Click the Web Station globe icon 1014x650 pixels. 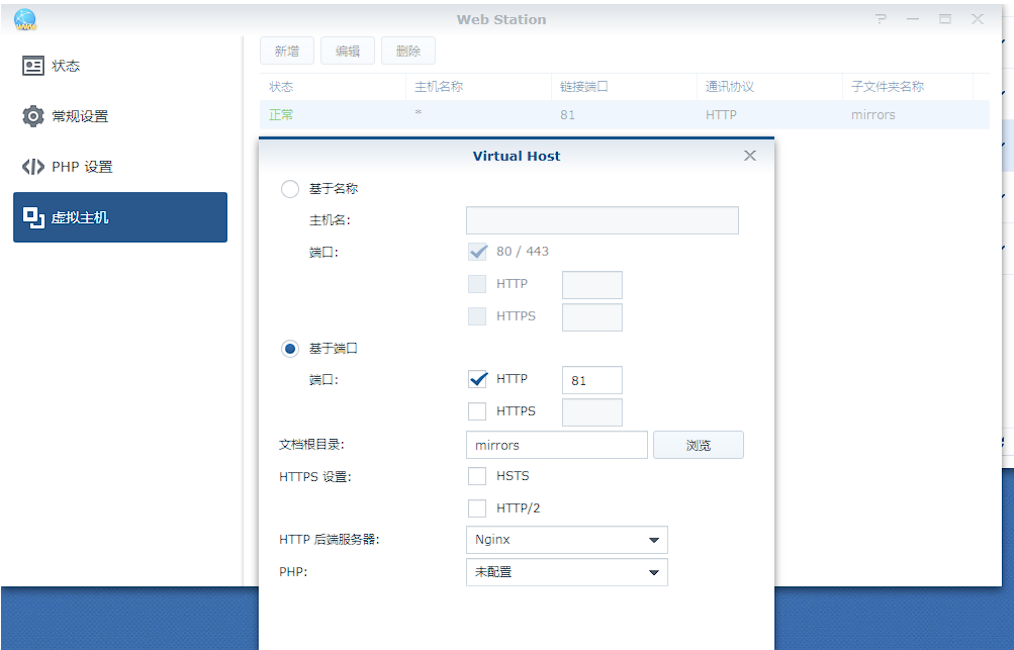[x=26, y=19]
